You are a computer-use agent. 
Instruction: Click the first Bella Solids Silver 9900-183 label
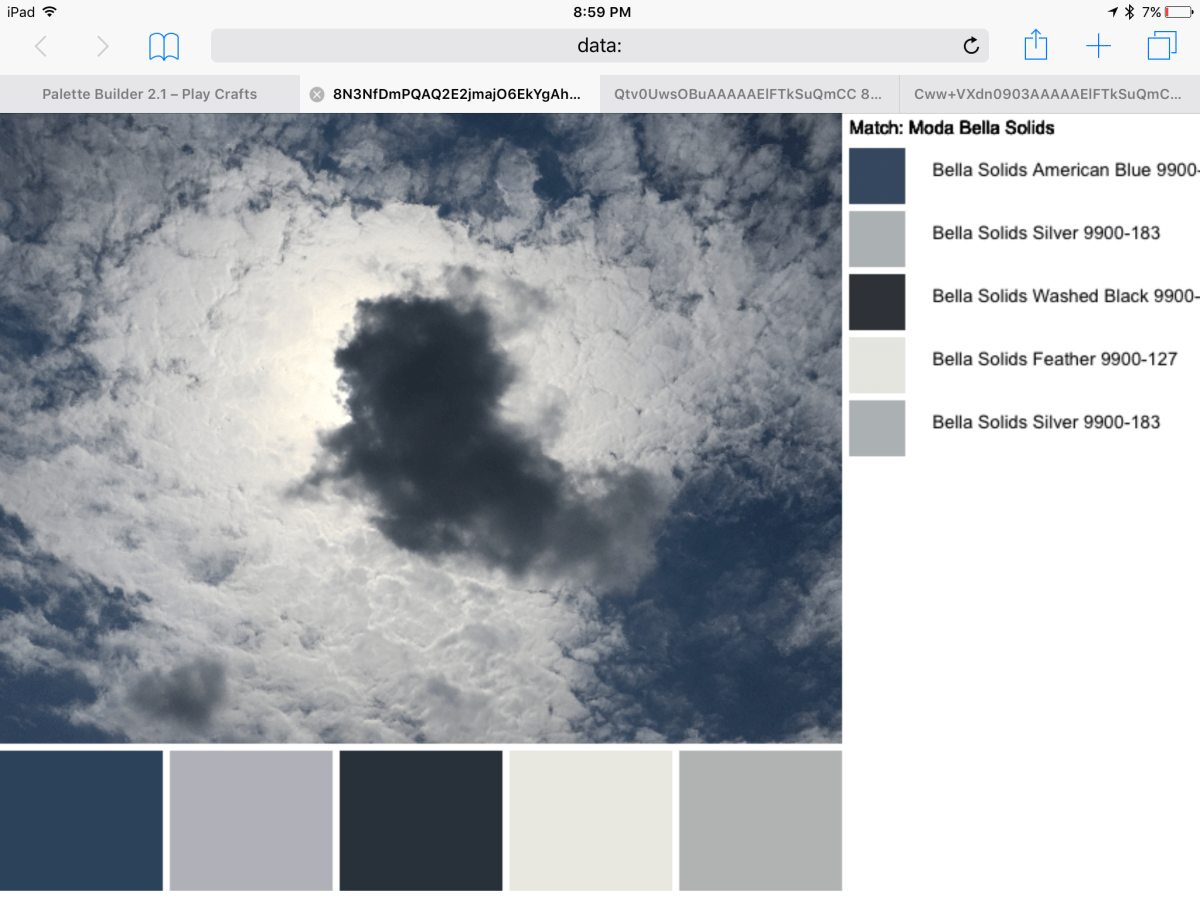1046,233
